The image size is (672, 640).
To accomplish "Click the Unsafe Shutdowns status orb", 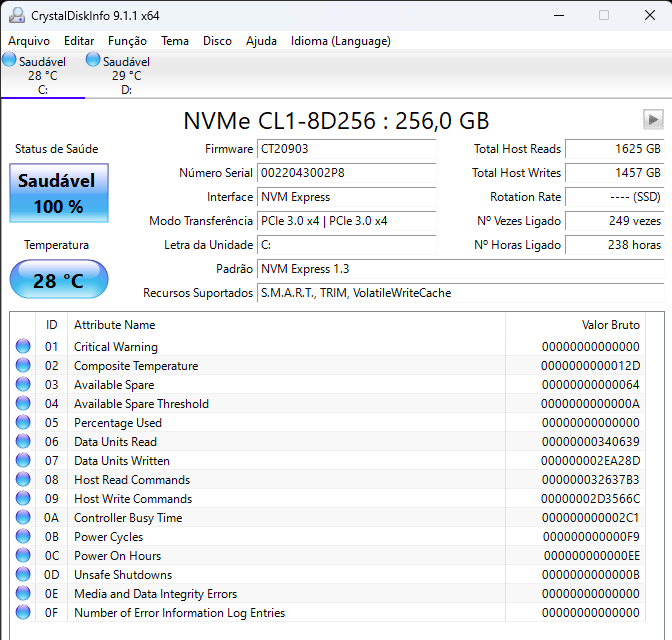I will click(x=23, y=574).
